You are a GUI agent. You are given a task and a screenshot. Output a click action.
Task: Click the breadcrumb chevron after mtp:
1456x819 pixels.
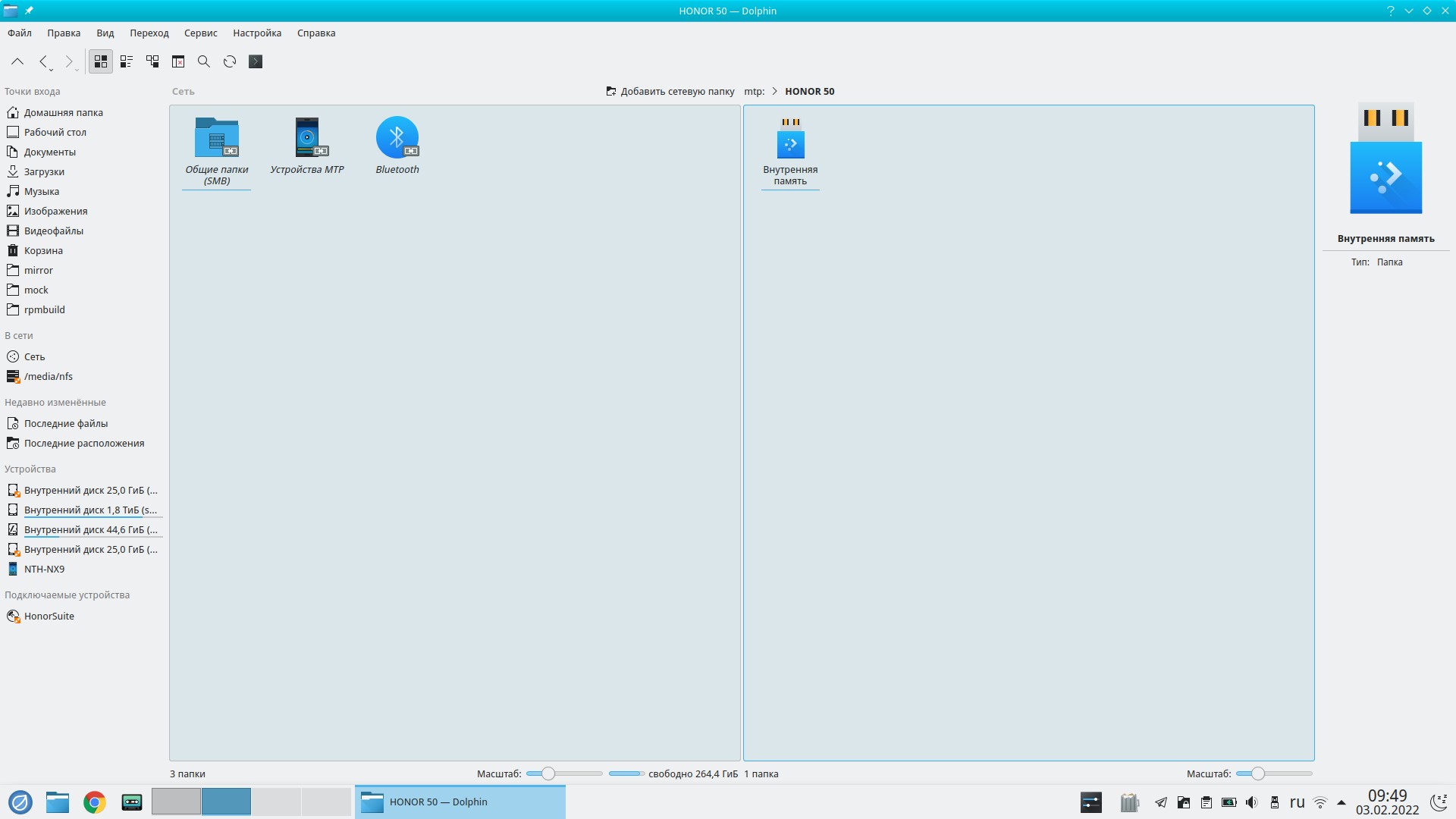(x=774, y=91)
